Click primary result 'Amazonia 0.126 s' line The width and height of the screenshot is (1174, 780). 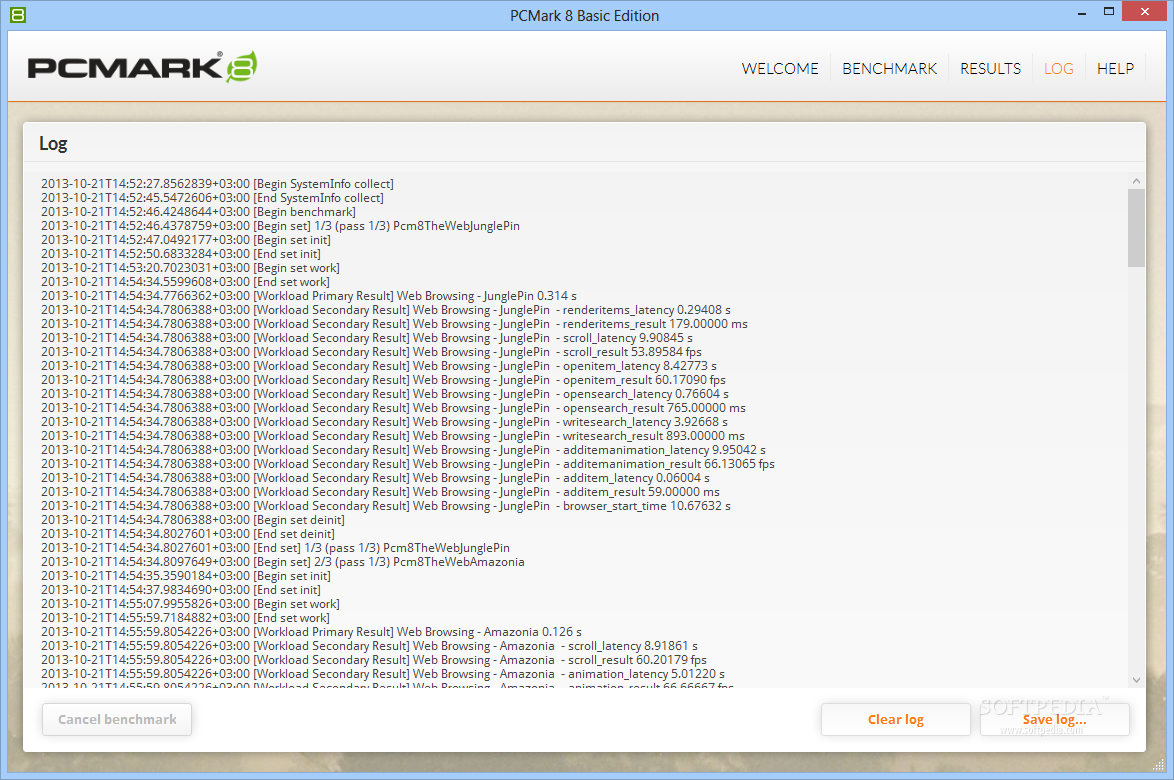click(x=311, y=631)
